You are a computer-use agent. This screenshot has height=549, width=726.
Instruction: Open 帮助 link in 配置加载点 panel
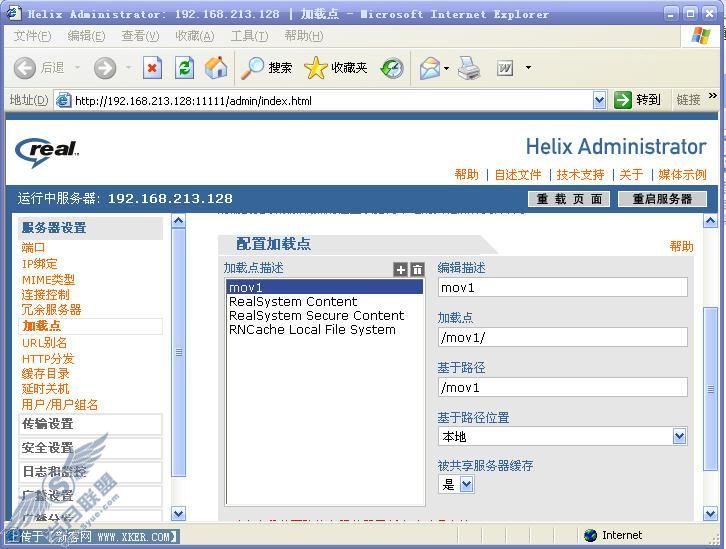click(x=682, y=246)
